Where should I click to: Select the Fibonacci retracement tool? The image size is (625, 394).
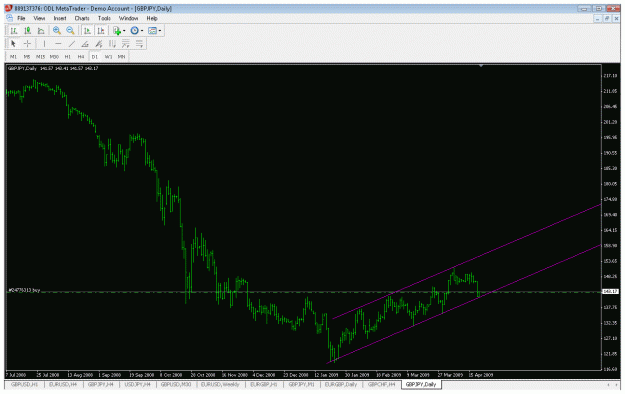click(139, 43)
